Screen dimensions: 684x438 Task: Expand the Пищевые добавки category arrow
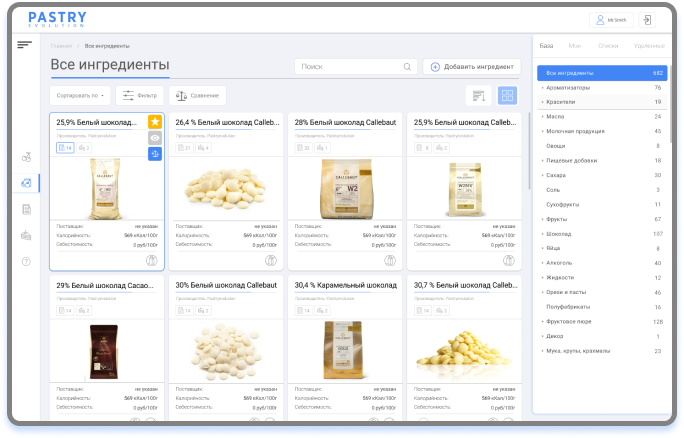542,161
